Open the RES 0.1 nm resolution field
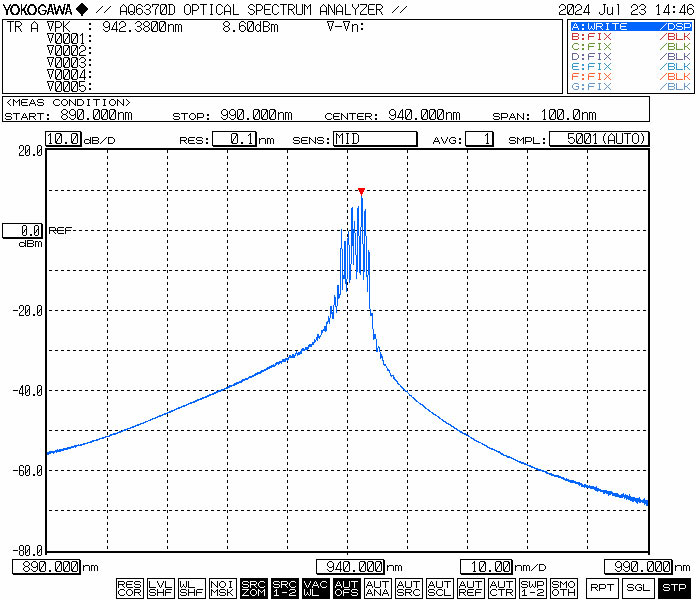This screenshot has width=700, height=600. coord(233,139)
